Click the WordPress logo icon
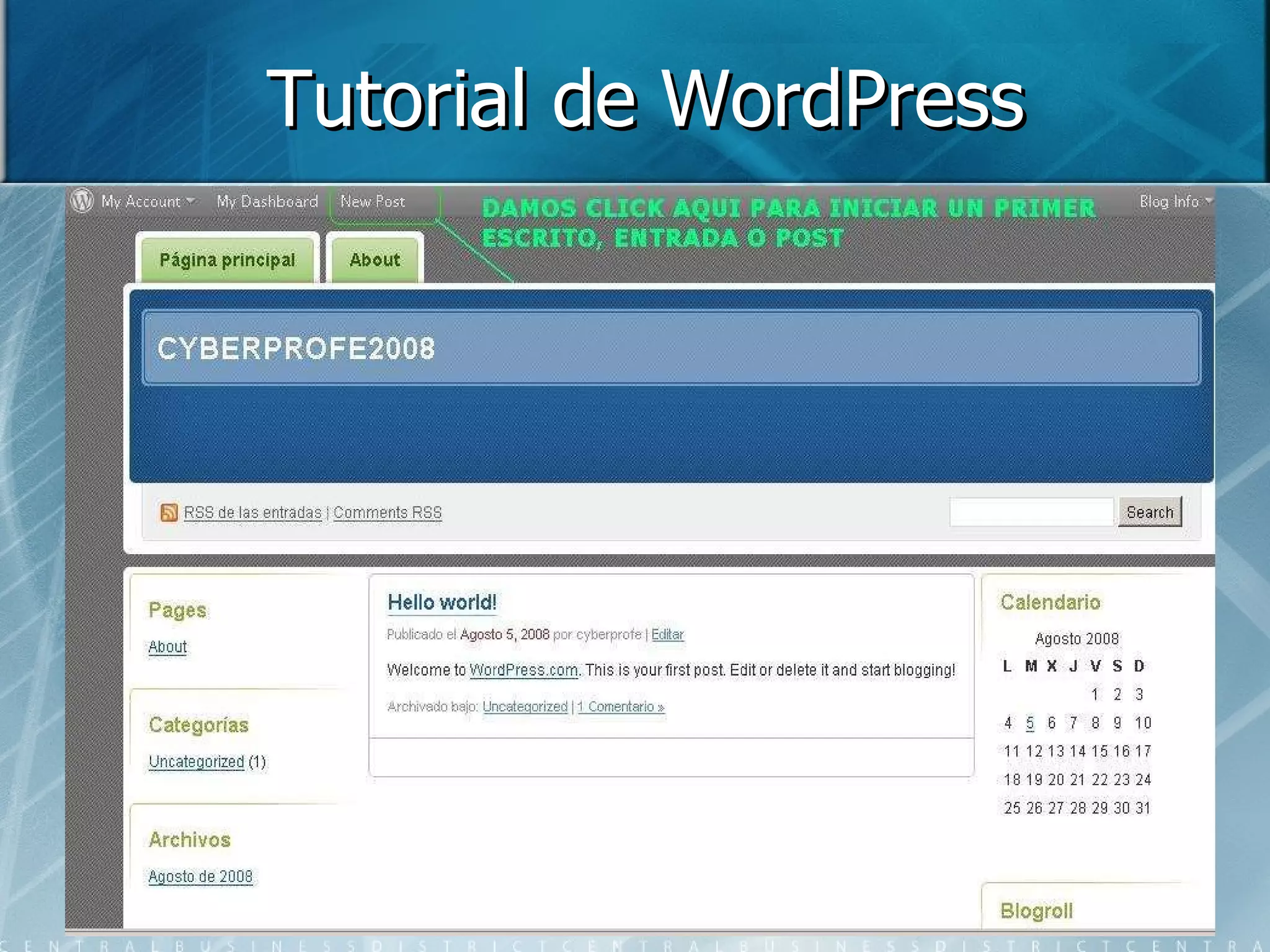The height and width of the screenshot is (952, 1270). click(x=82, y=201)
